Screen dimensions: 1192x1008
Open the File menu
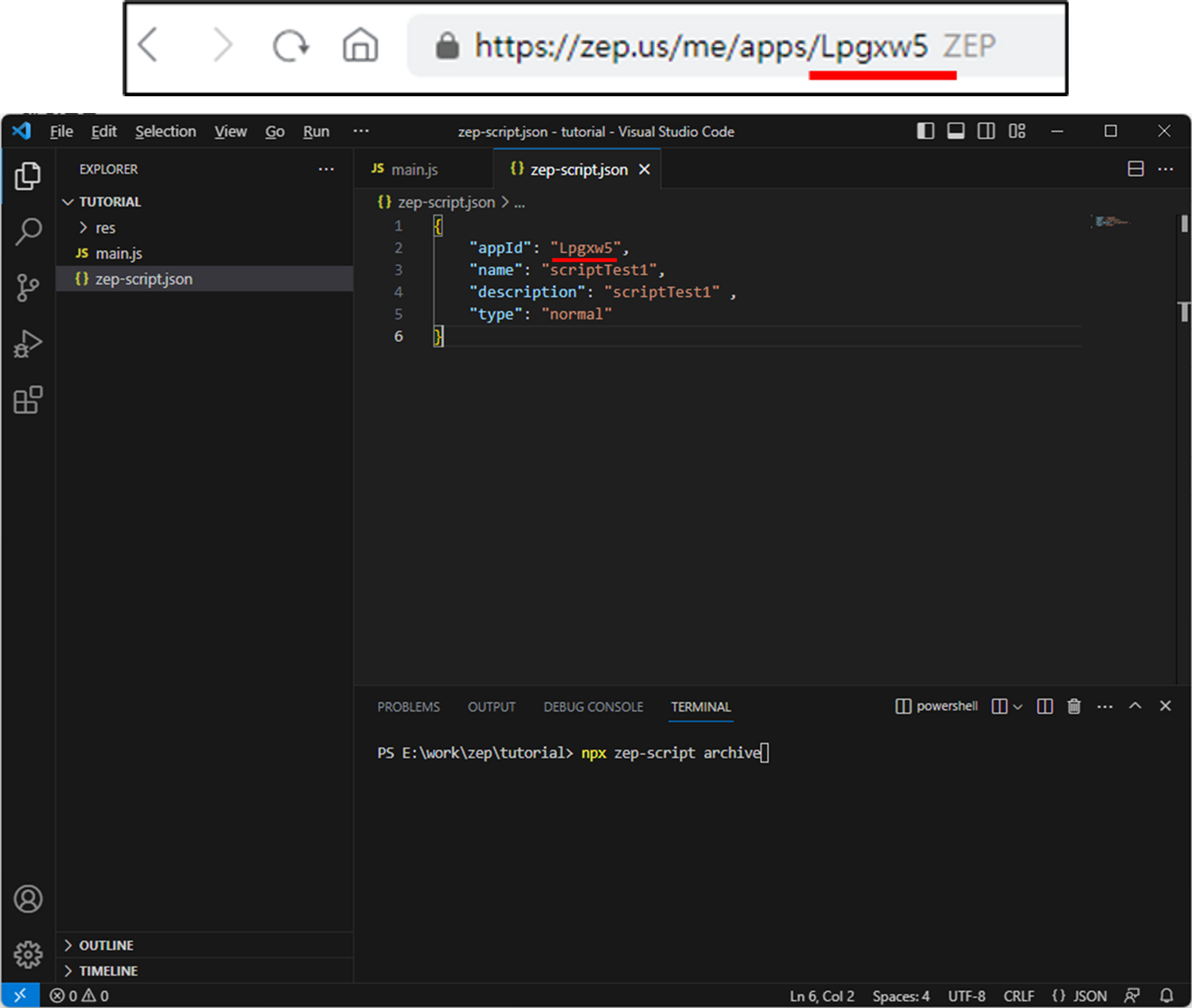pyautogui.click(x=61, y=131)
